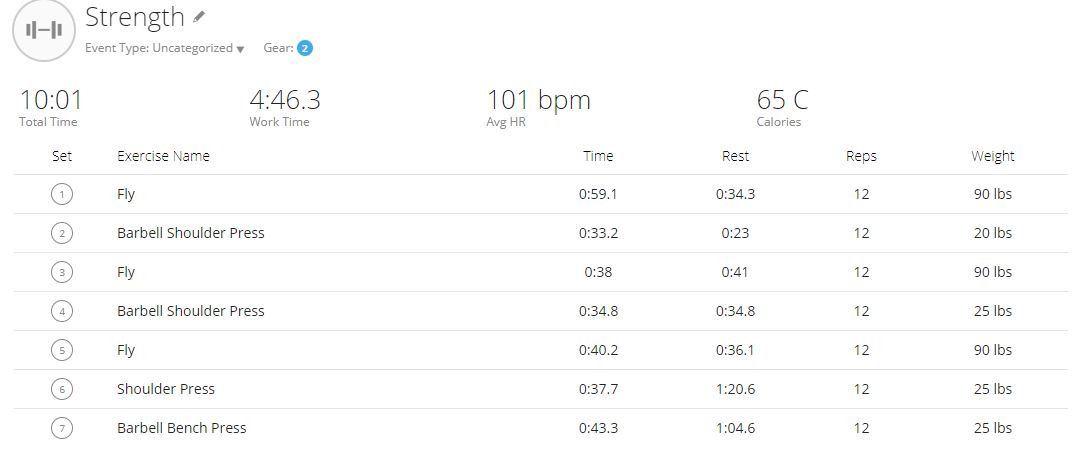Open the Event Type Uncategorized dropdown
This screenshot has height=465, width=1087.
(x=165, y=49)
